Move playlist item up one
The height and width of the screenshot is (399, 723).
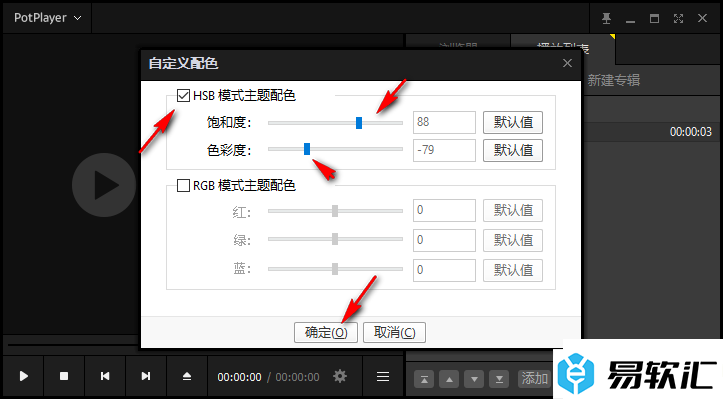point(449,380)
